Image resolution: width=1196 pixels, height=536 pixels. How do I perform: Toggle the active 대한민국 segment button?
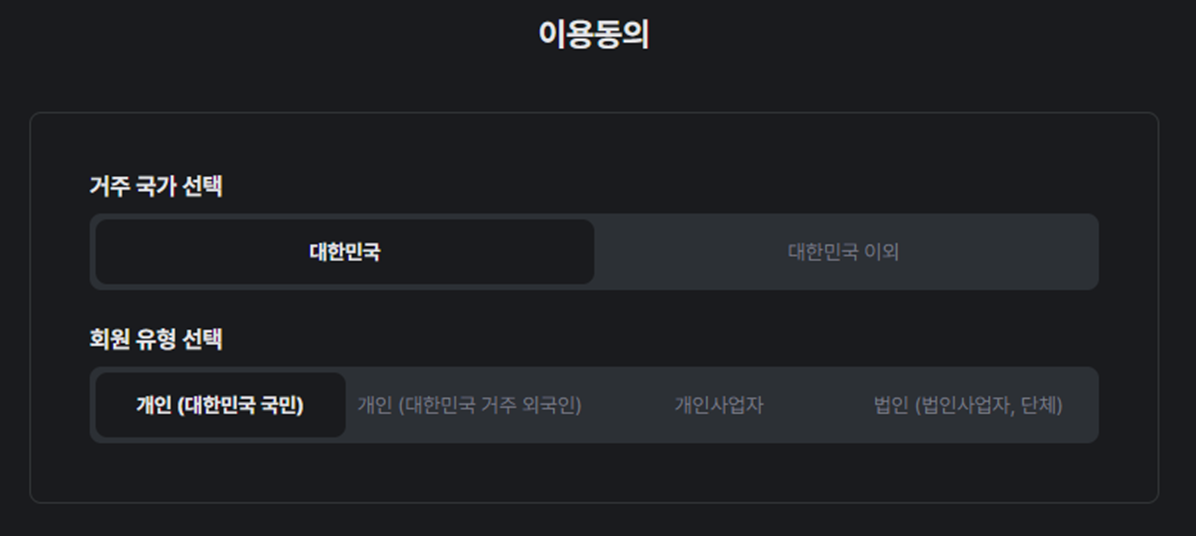[x=344, y=252]
